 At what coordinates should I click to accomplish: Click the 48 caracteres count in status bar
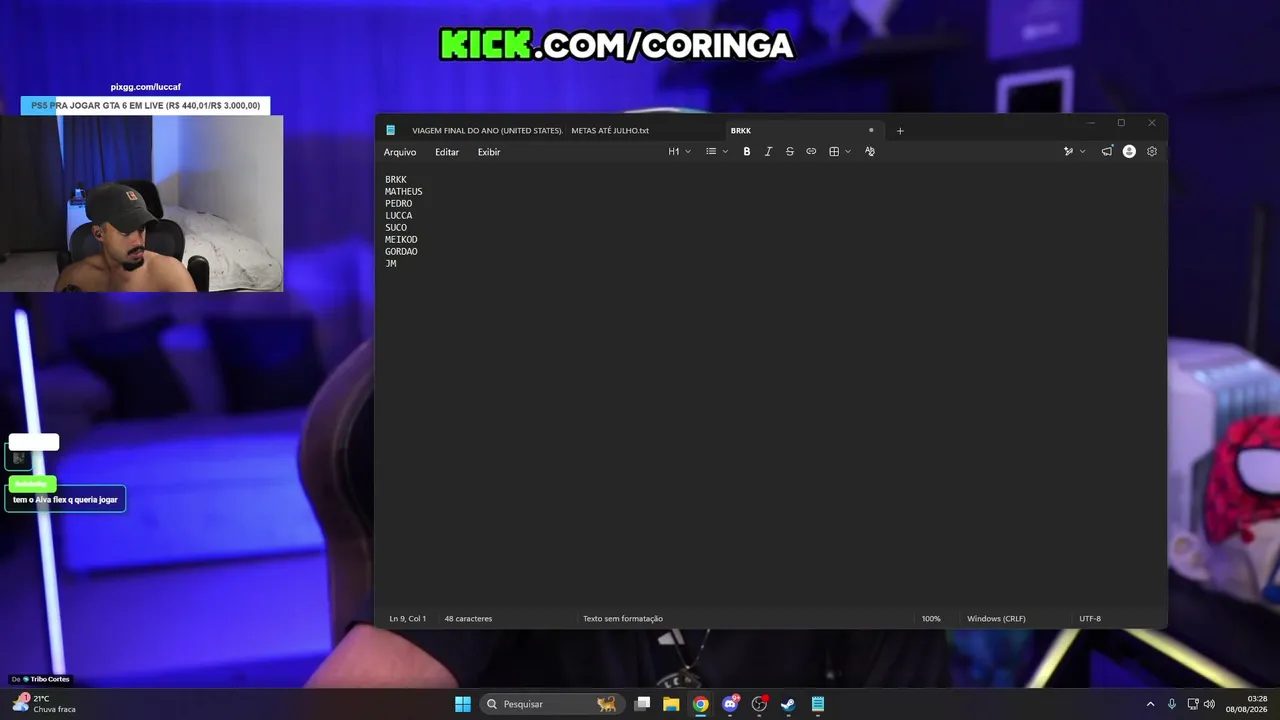point(468,619)
